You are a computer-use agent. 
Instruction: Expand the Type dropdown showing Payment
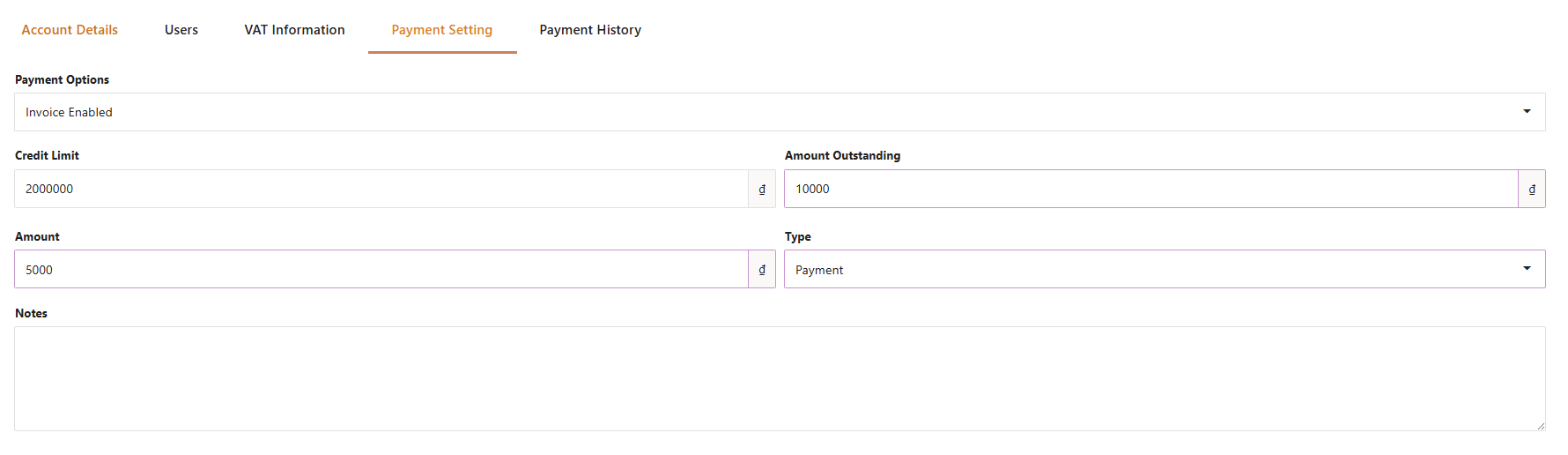[1165, 270]
